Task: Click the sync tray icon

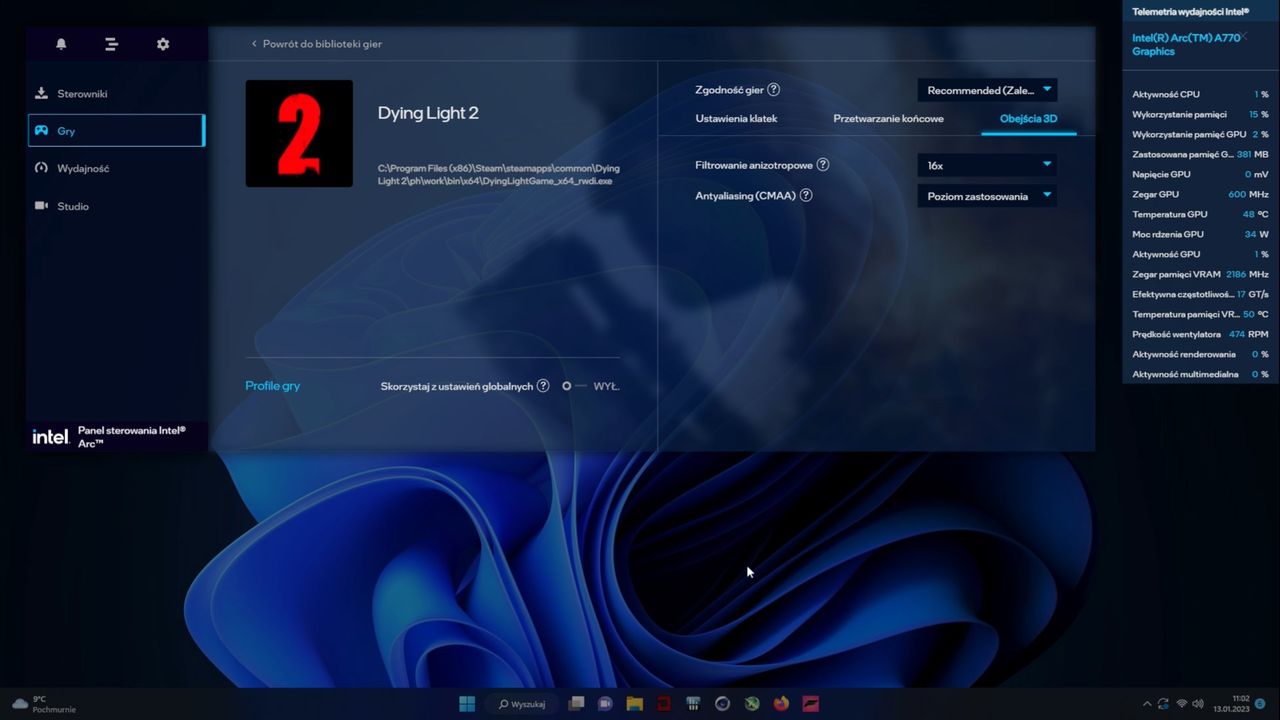Action: 1164,704
